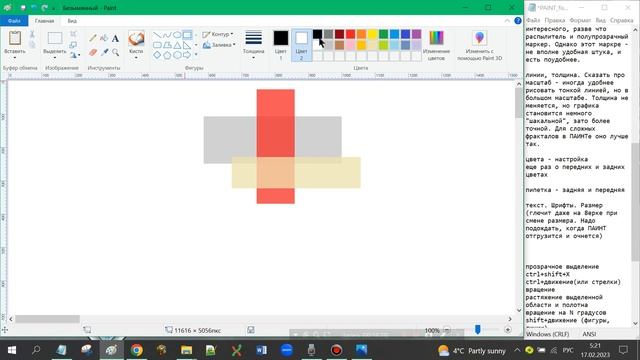This screenshot has width=640, height=360.
Task: Click the Notepad vertical scrollbar thumb
Action: click(x=635, y=202)
